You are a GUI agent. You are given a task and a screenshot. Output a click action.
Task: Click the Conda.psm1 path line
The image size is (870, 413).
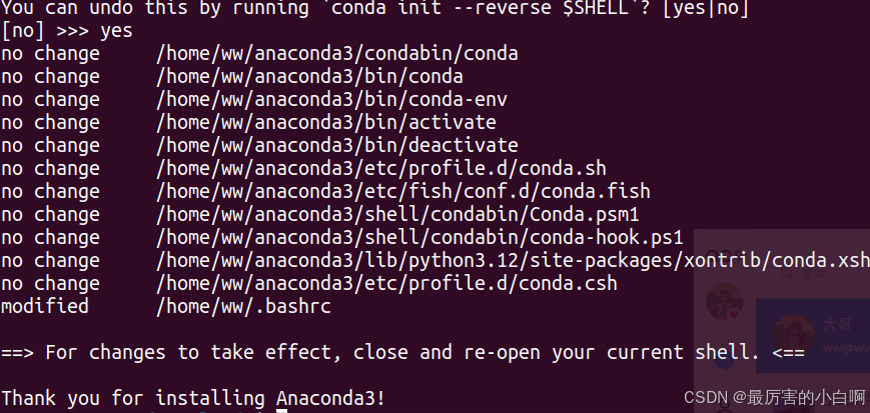tap(397, 214)
